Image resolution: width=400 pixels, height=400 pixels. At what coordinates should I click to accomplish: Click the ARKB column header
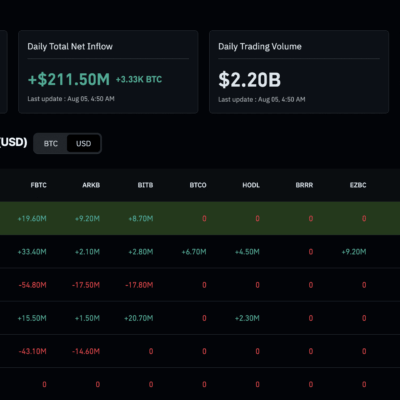pos(91,185)
